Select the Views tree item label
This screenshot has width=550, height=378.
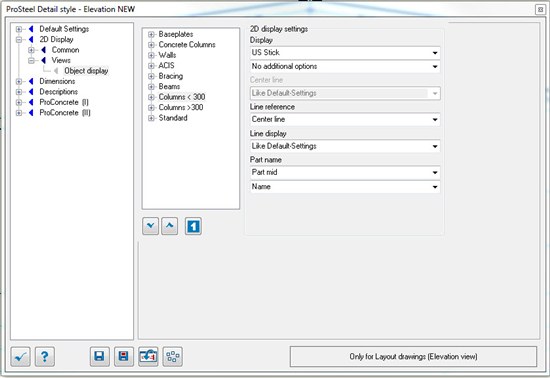click(61, 60)
